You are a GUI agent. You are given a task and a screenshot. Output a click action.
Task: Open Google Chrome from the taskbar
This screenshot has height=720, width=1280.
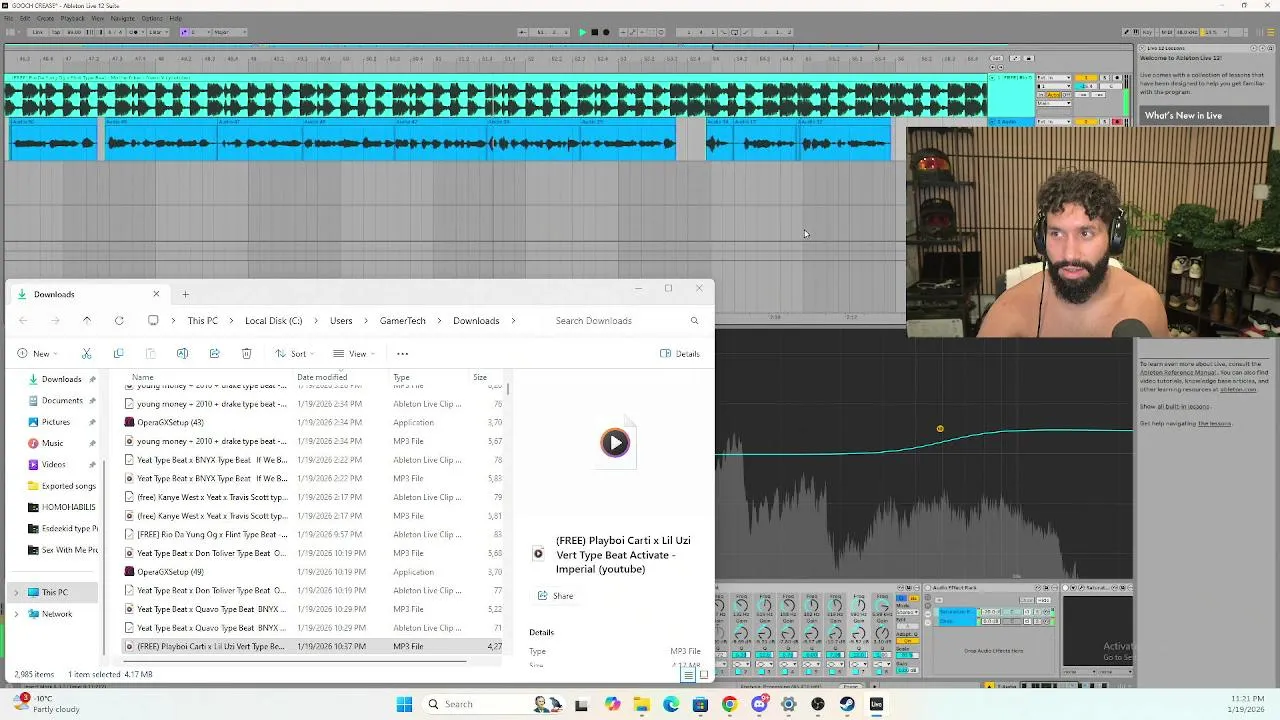[729, 704]
